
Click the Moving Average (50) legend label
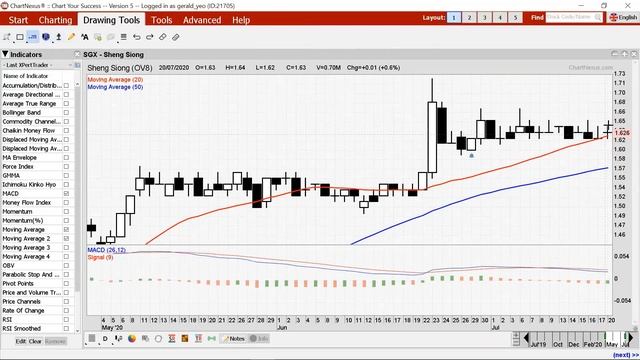pos(115,87)
